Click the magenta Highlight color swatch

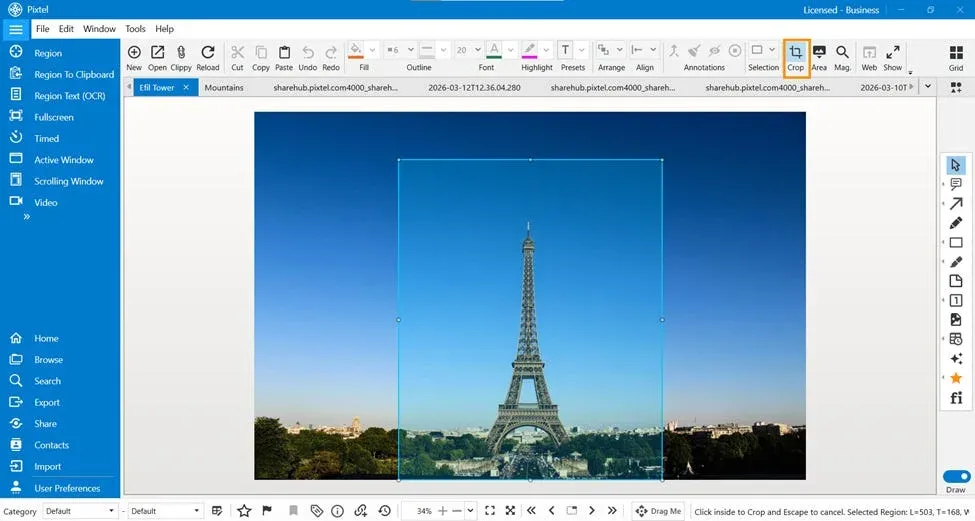529,51
